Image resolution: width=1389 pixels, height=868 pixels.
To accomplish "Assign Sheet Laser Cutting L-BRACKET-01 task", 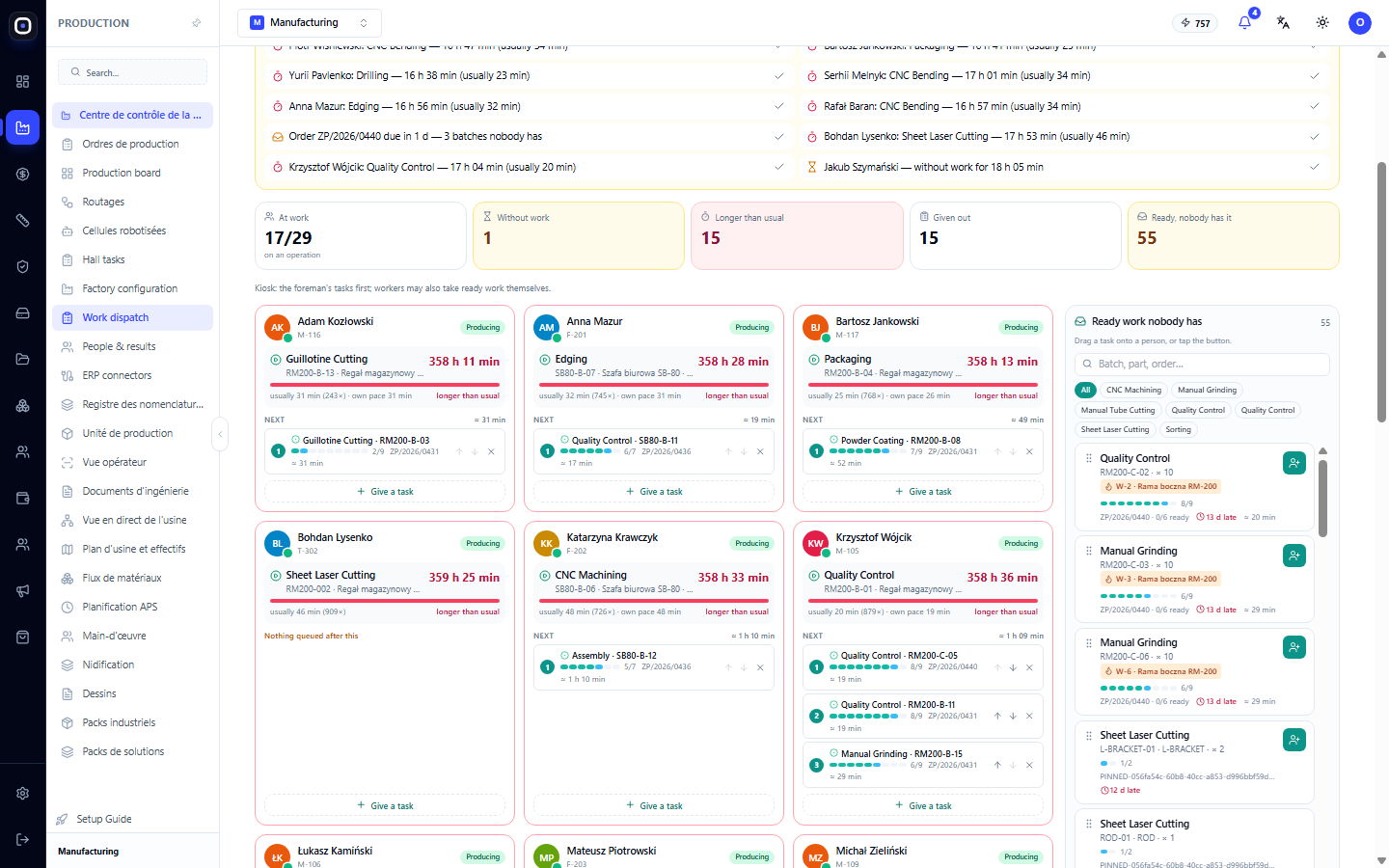I will pos(1294,740).
